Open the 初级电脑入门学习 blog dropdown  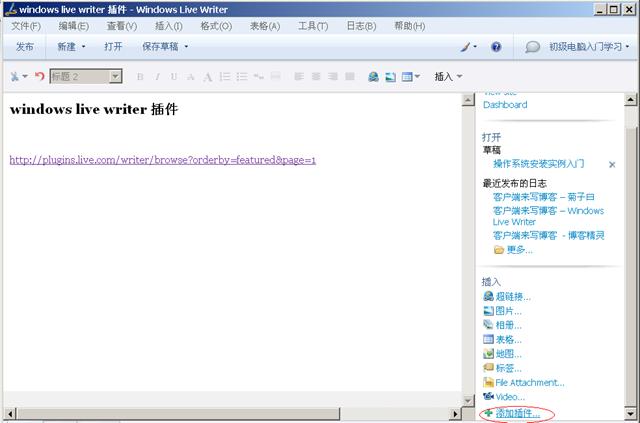[589, 47]
